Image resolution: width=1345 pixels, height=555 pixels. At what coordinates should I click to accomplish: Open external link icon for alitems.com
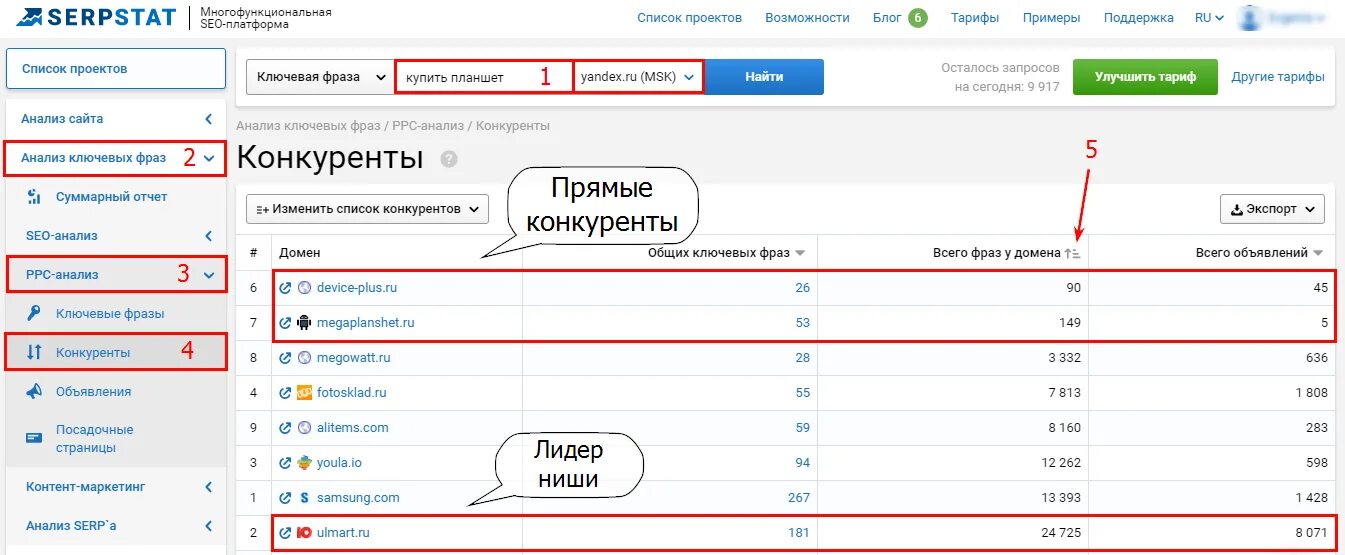coord(285,428)
